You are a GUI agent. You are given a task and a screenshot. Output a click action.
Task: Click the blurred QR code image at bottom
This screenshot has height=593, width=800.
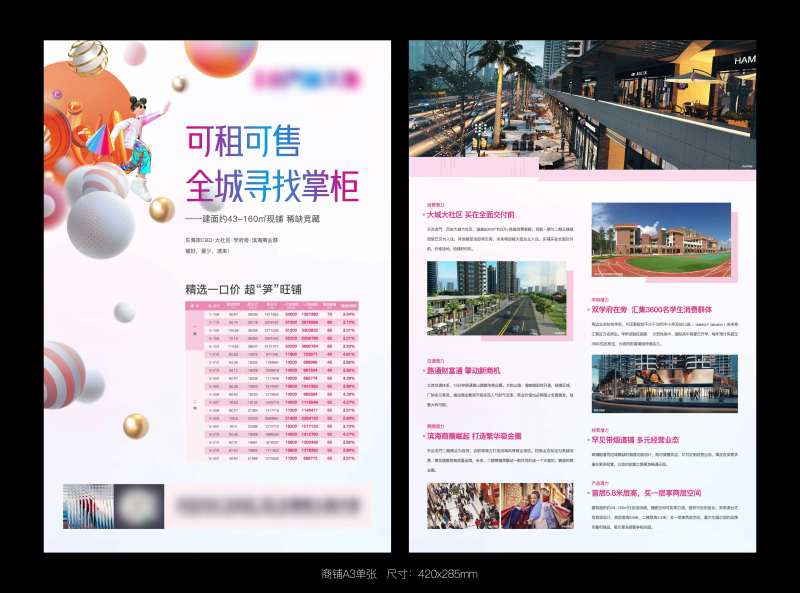click(139, 507)
